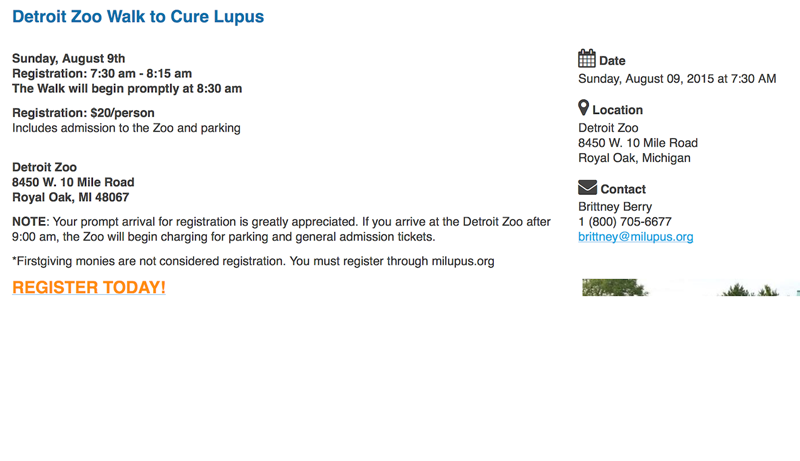Open the REGISTER TODAY! link
This screenshot has width=800, height=461.
(89, 288)
